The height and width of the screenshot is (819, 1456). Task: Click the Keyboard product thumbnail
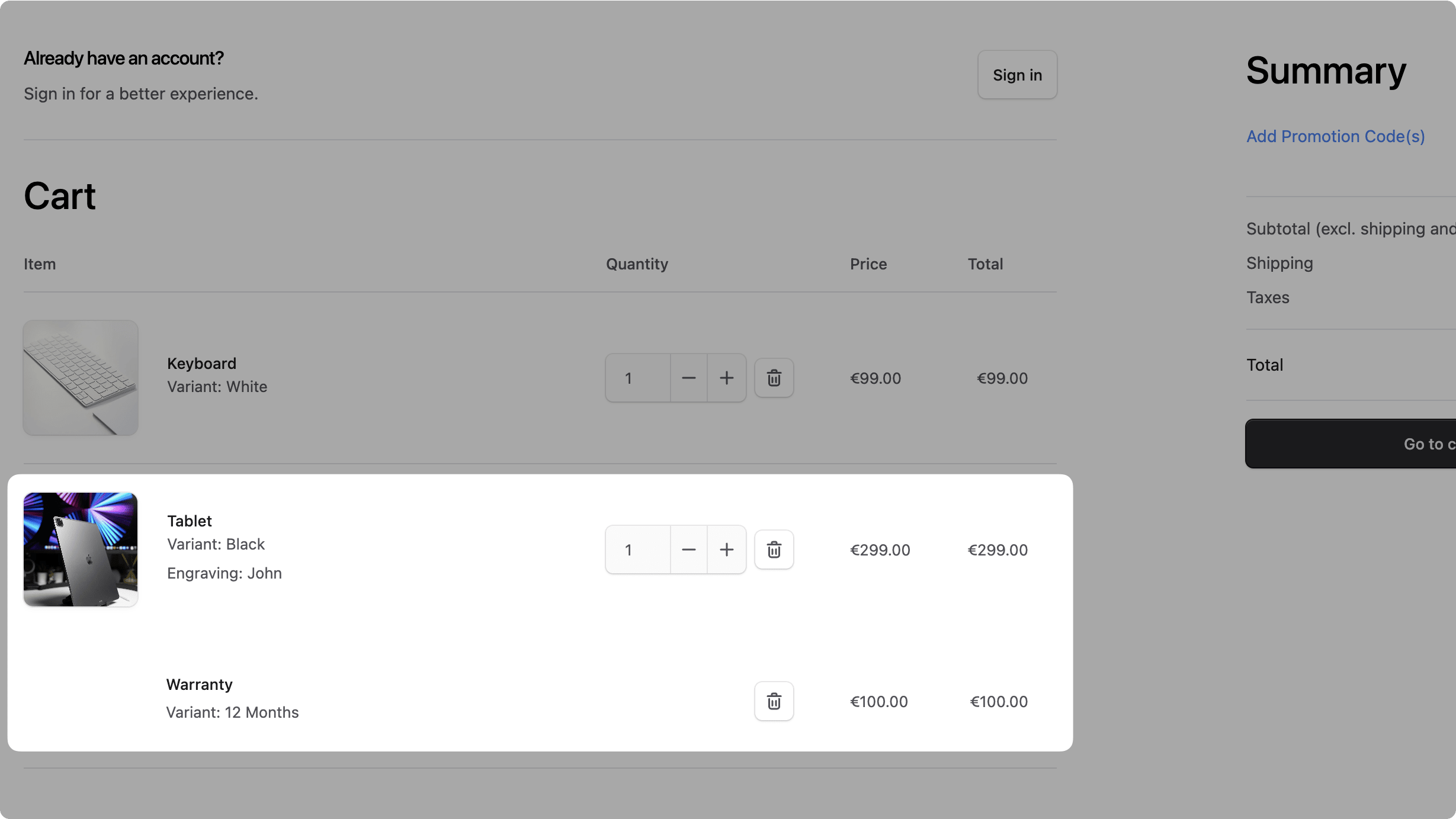tap(81, 378)
